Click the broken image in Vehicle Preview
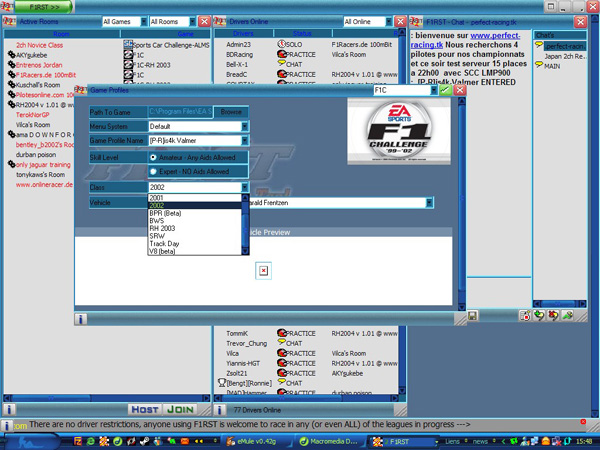 263,271
